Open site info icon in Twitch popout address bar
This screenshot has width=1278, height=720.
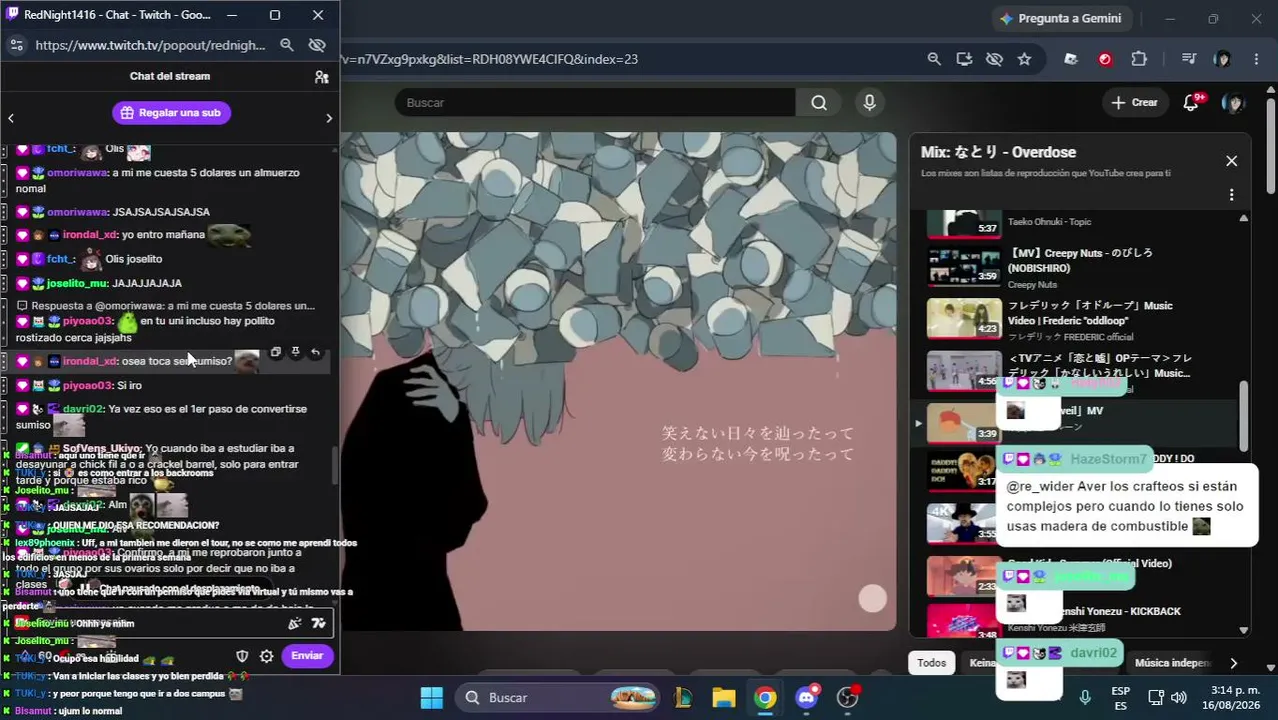(16, 45)
